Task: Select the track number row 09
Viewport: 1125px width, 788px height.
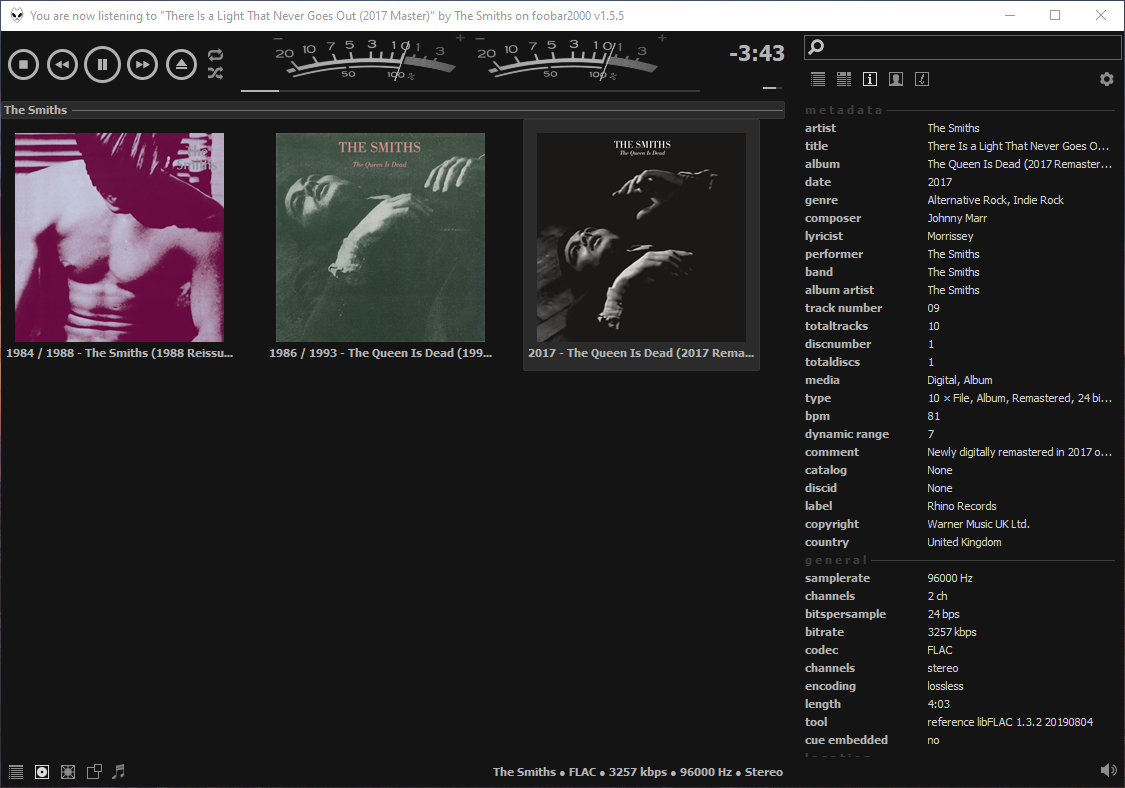Action: [x=959, y=308]
